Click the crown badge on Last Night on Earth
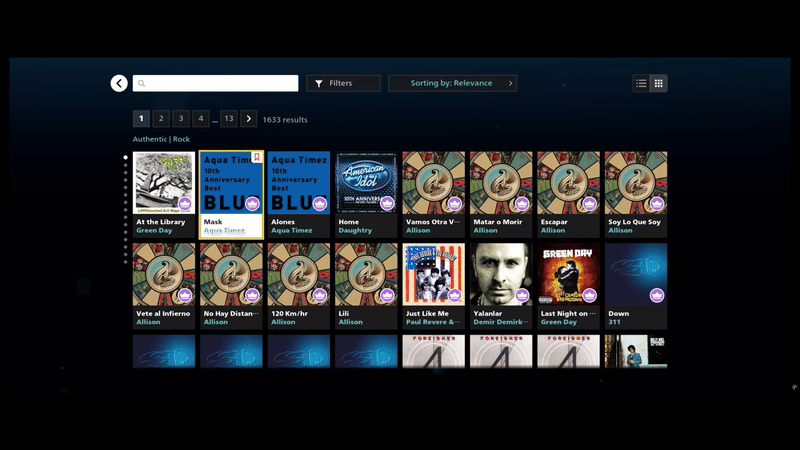This screenshot has height=450, width=800. (x=589, y=295)
